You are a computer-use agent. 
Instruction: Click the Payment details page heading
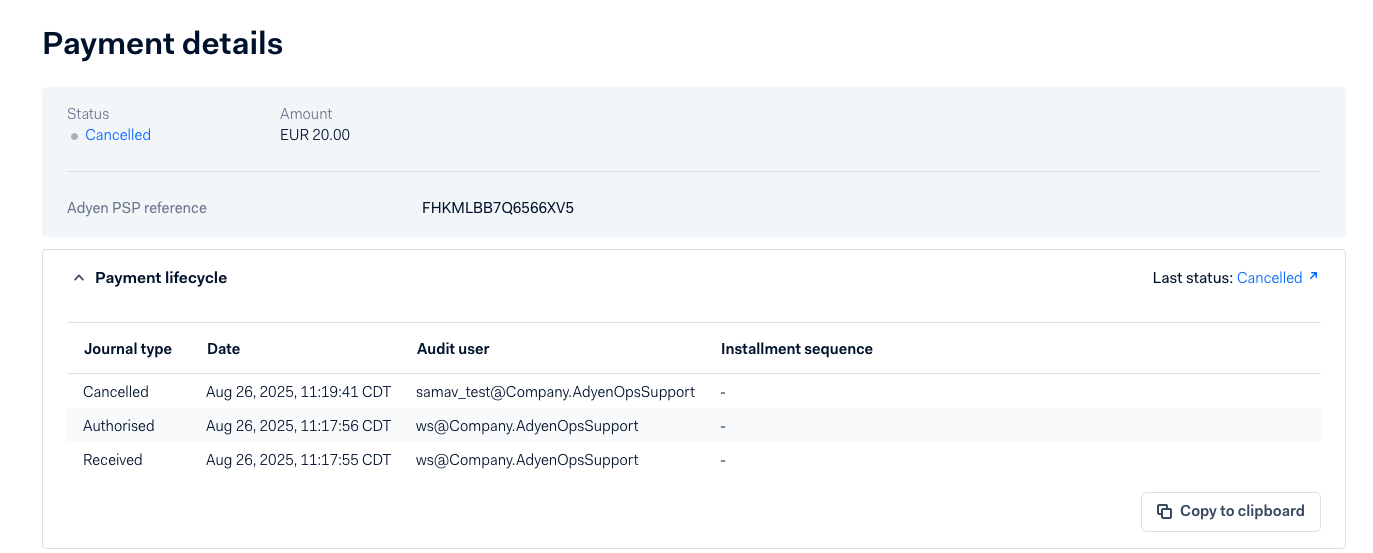pos(163,44)
